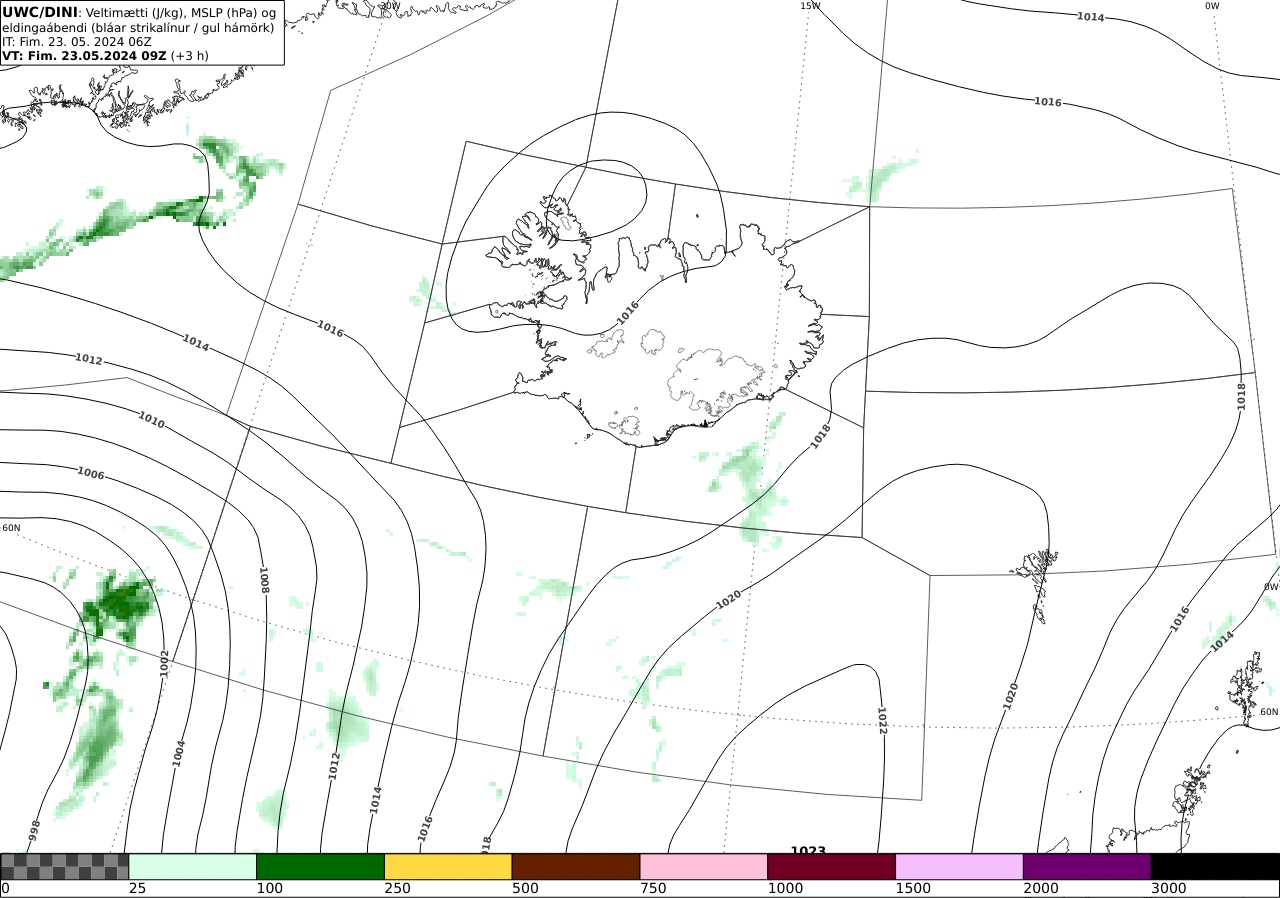Pick the dark green 100–250 legend swatch
The width and height of the screenshot is (1280, 898).
point(321,866)
